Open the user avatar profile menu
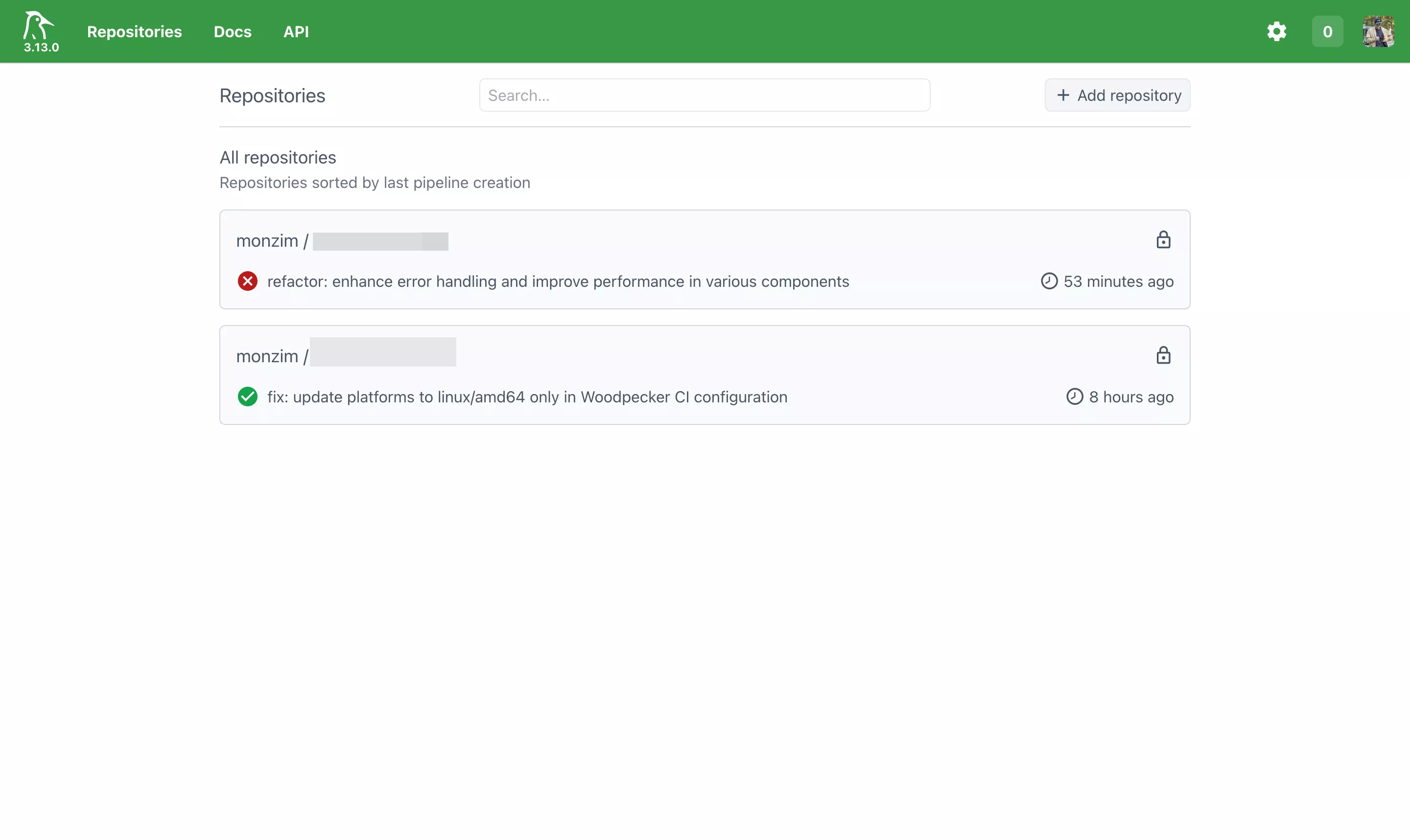 [x=1378, y=32]
